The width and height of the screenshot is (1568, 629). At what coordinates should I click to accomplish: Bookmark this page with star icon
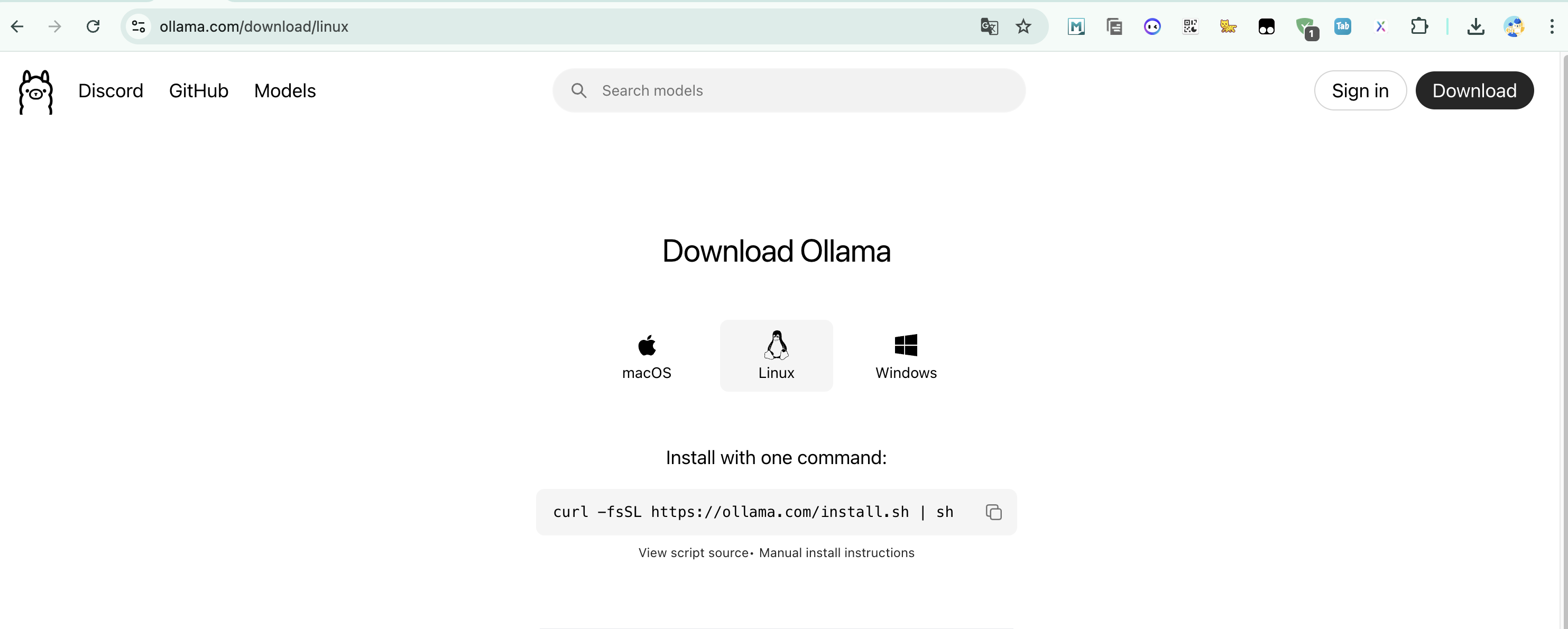(1023, 27)
